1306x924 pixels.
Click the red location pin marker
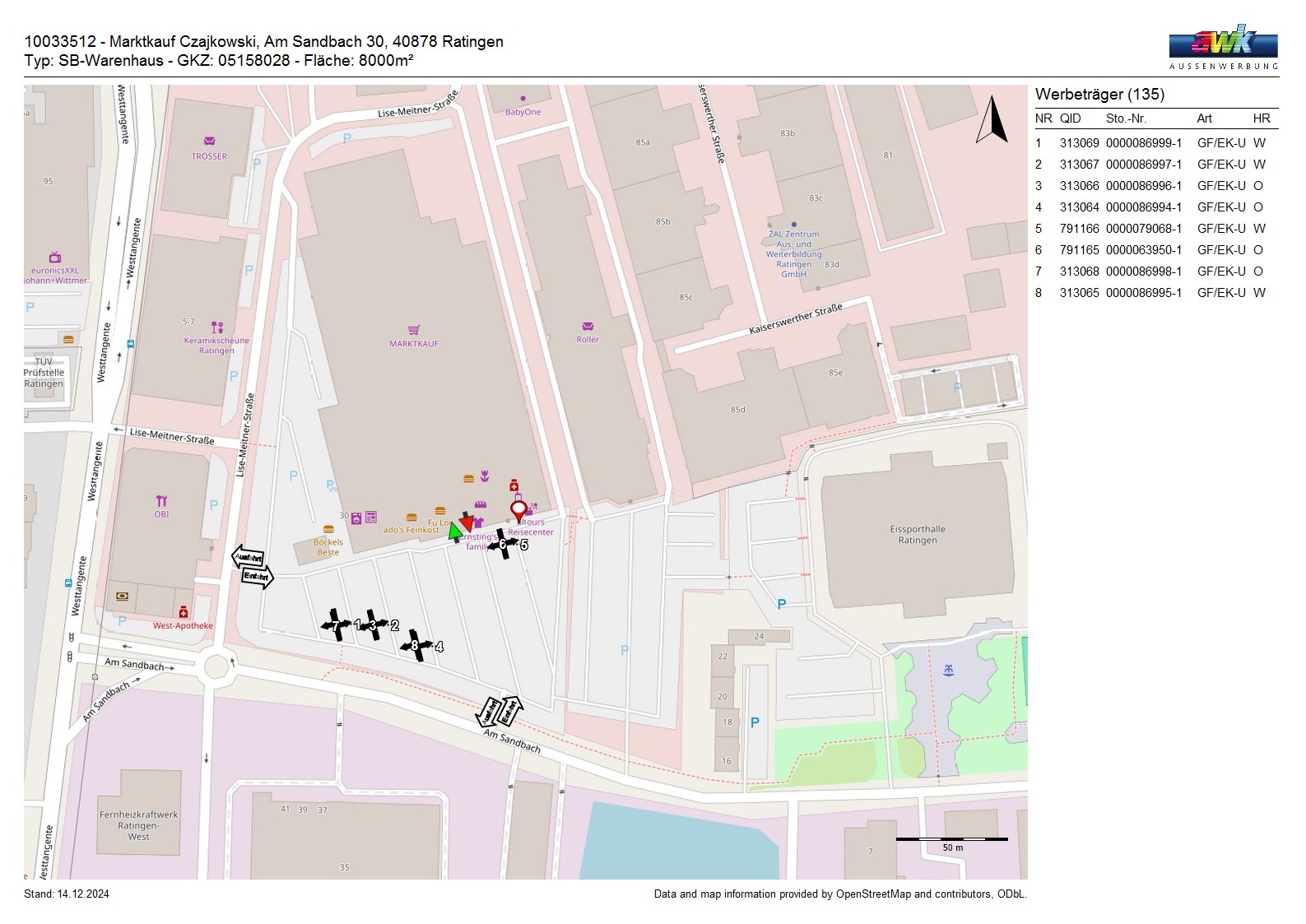click(x=518, y=511)
